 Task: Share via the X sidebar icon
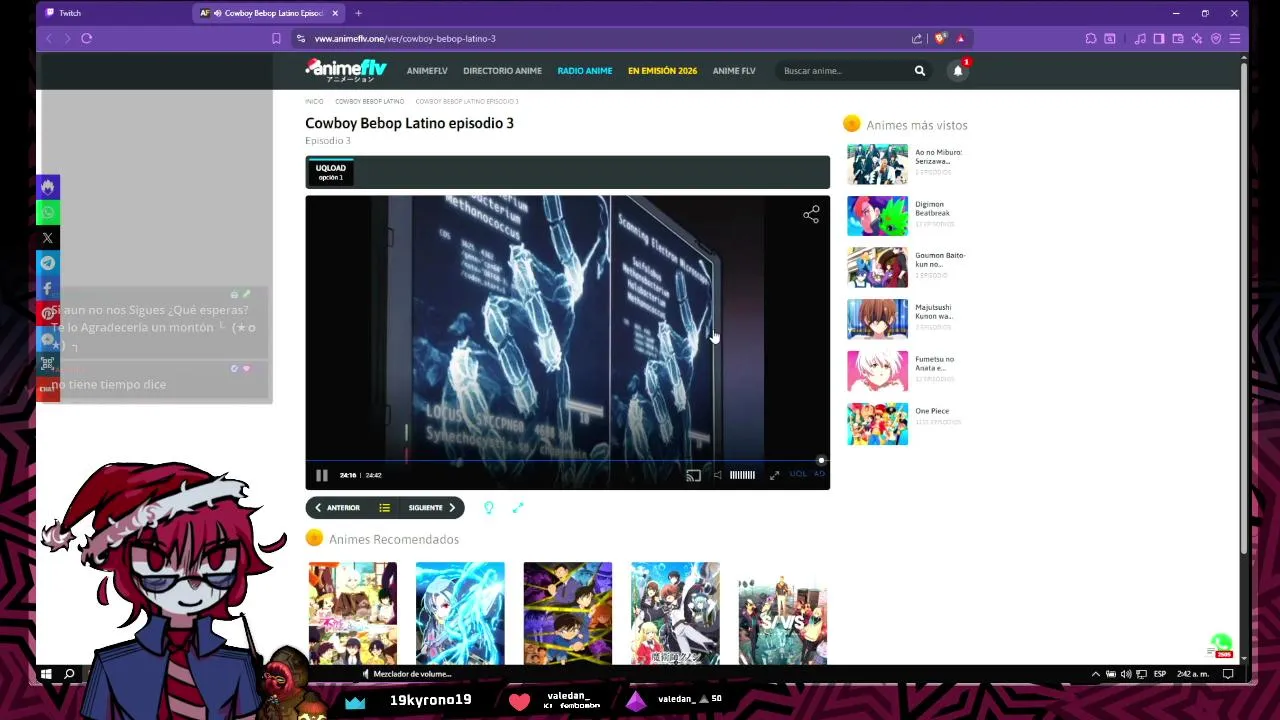[48, 238]
